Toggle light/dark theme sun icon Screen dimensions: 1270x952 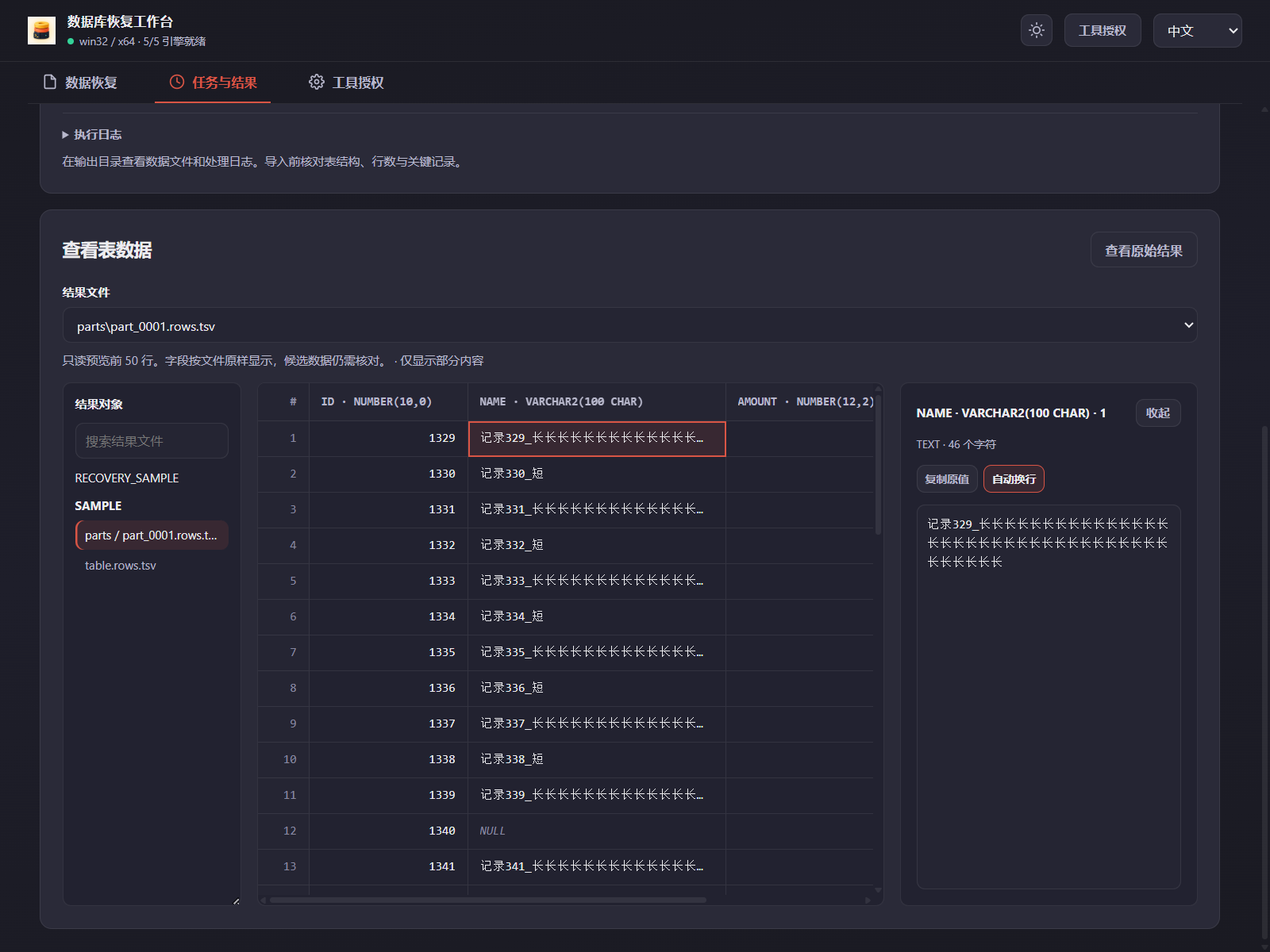pos(1037,30)
